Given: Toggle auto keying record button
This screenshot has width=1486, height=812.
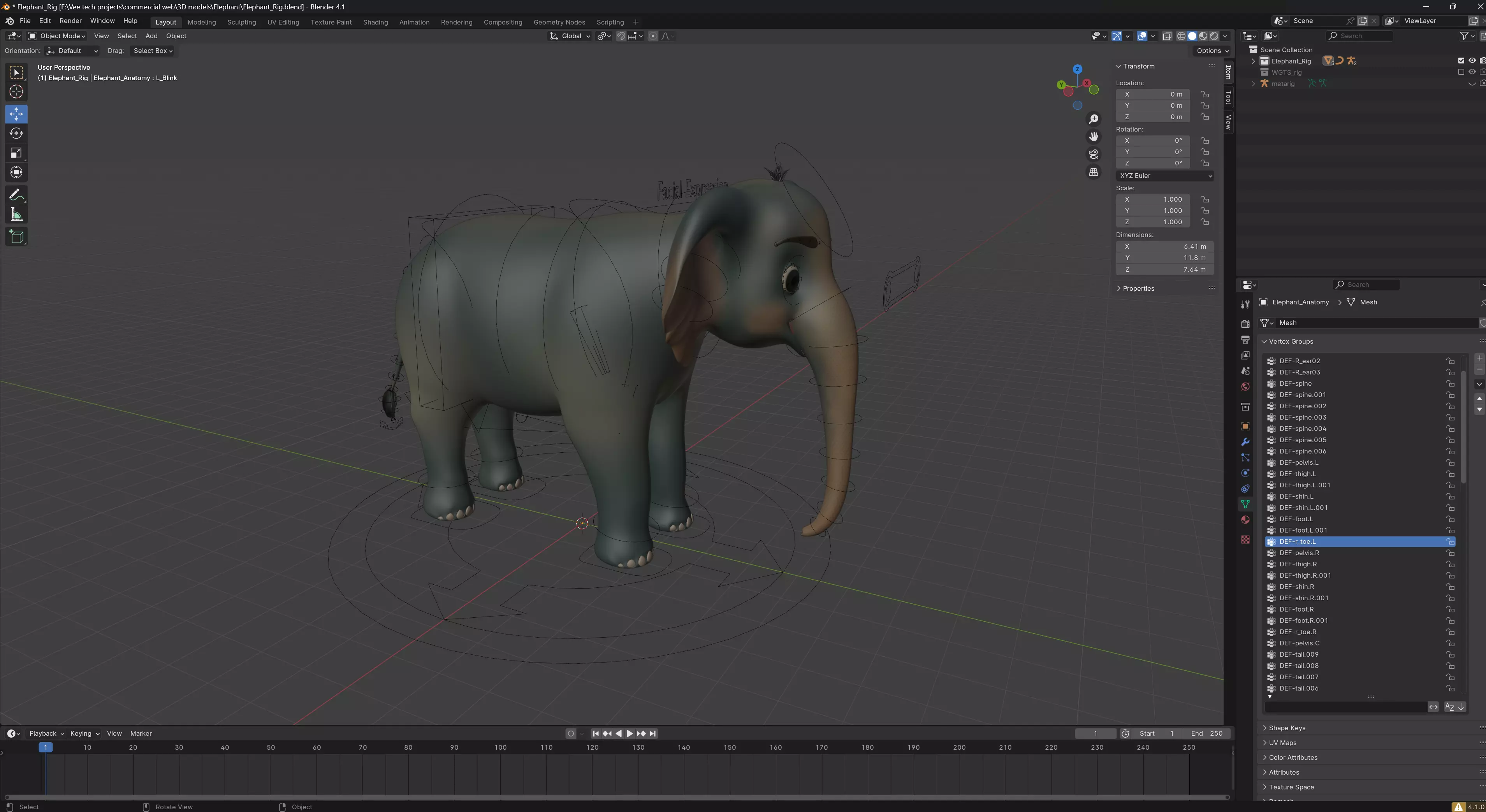Looking at the screenshot, I should pos(570,734).
